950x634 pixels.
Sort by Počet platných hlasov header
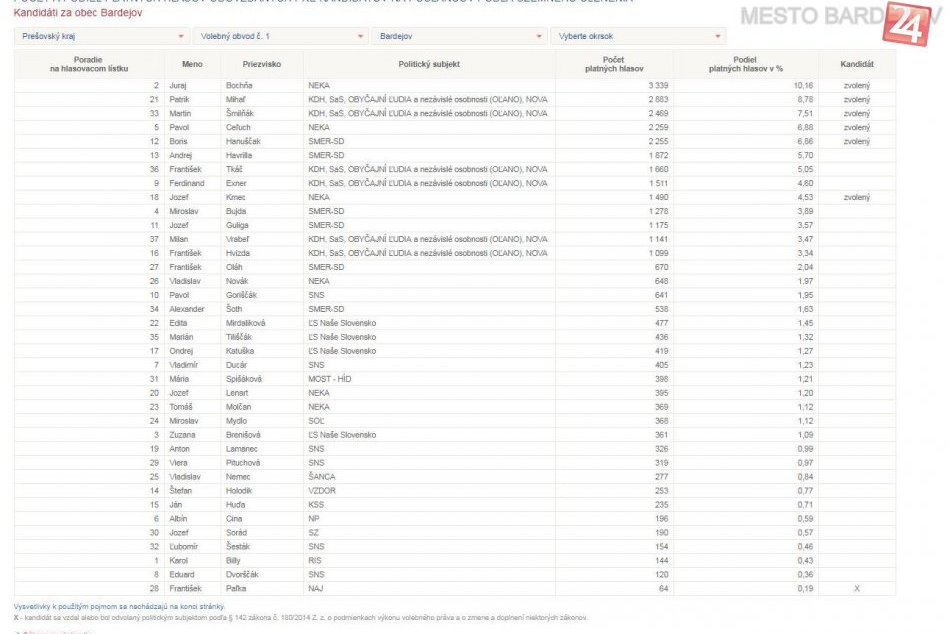pyautogui.click(x=615, y=64)
